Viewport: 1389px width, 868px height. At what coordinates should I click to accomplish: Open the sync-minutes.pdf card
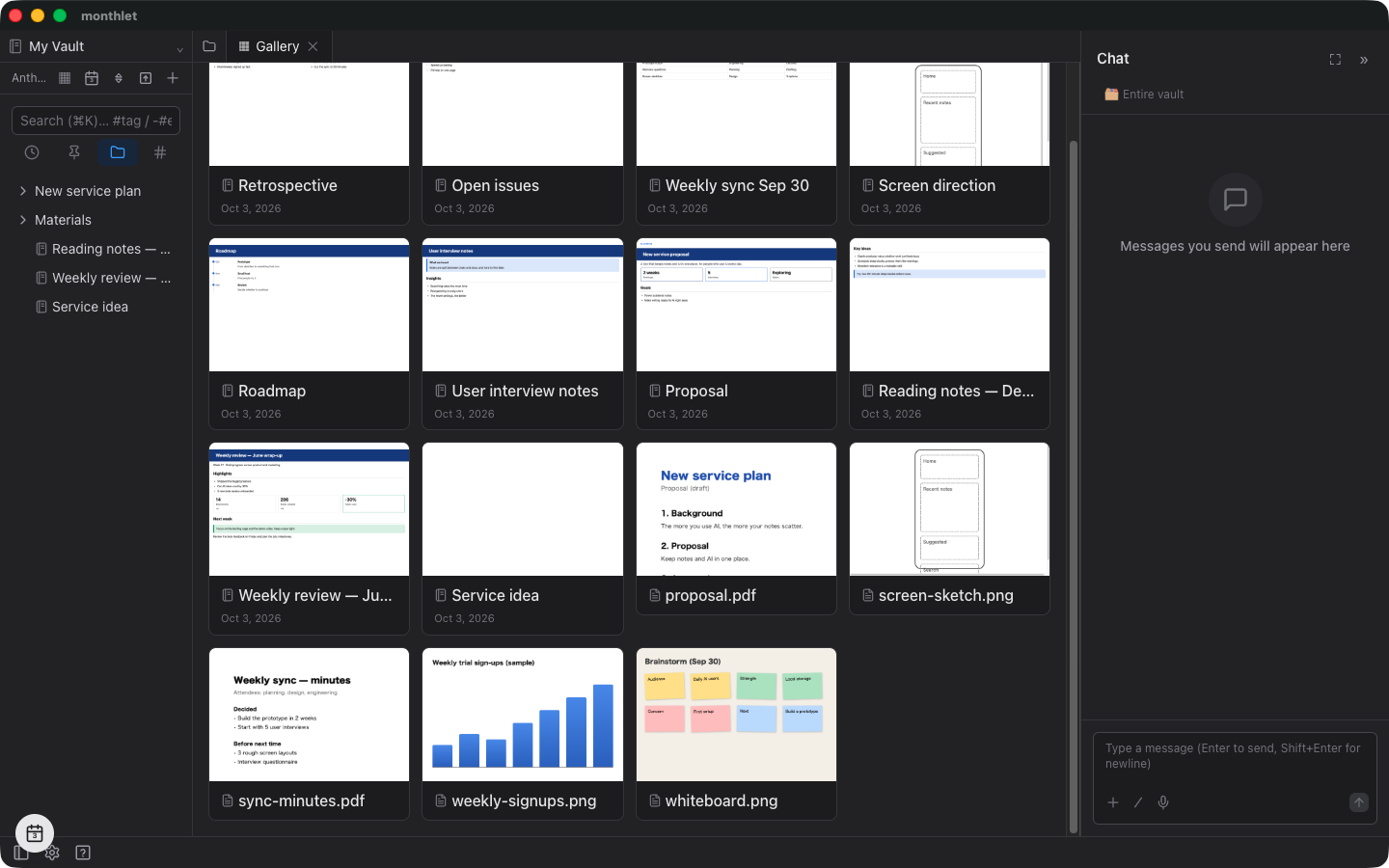click(310, 734)
